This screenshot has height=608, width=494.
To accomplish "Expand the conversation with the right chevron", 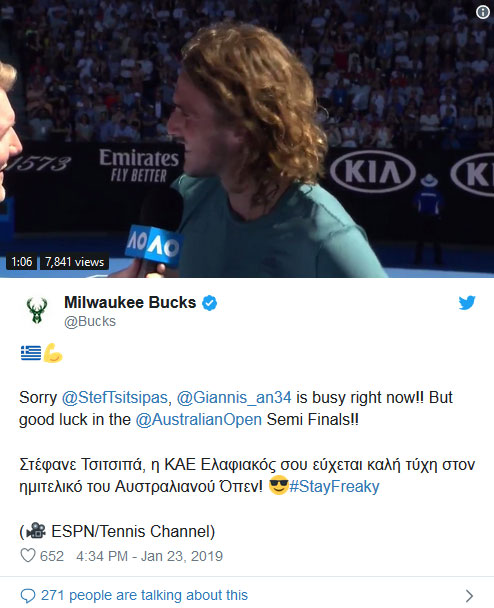I will pyautogui.click(x=470, y=596).
